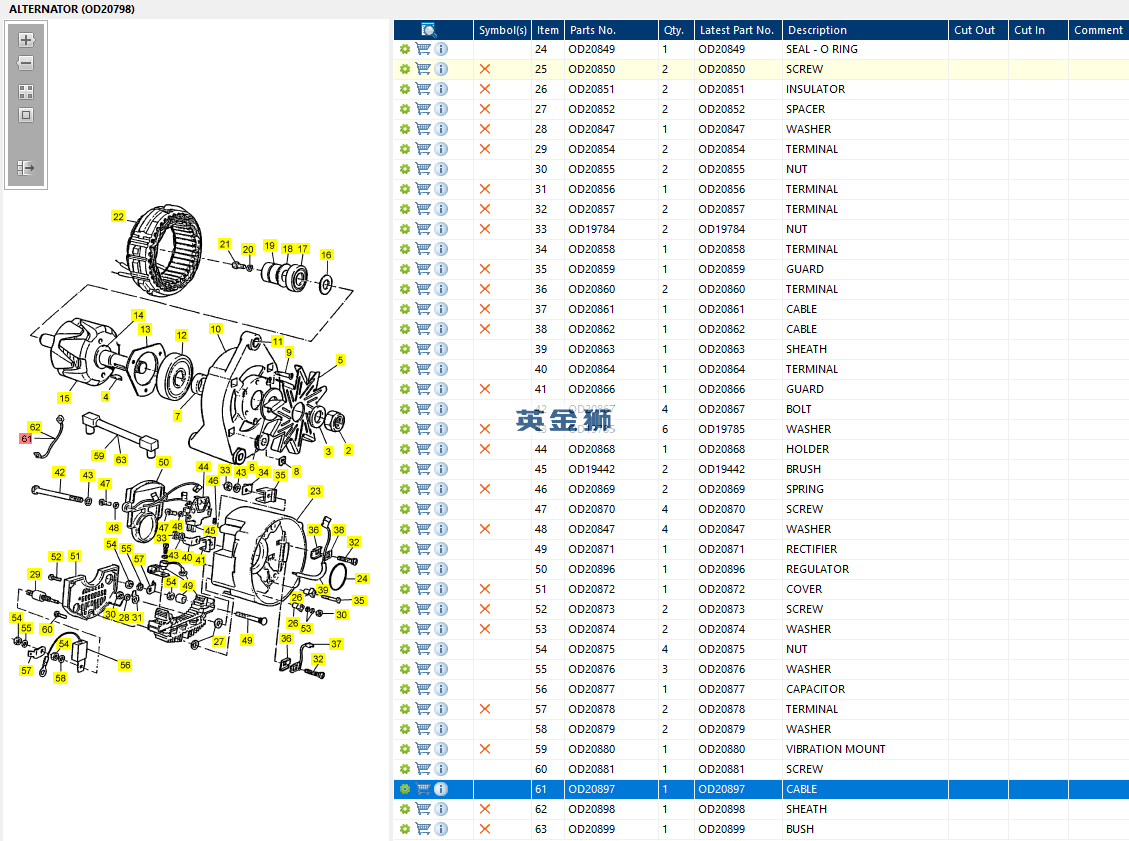Add item 24 SEAL - O RING to cart

(x=423, y=49)
